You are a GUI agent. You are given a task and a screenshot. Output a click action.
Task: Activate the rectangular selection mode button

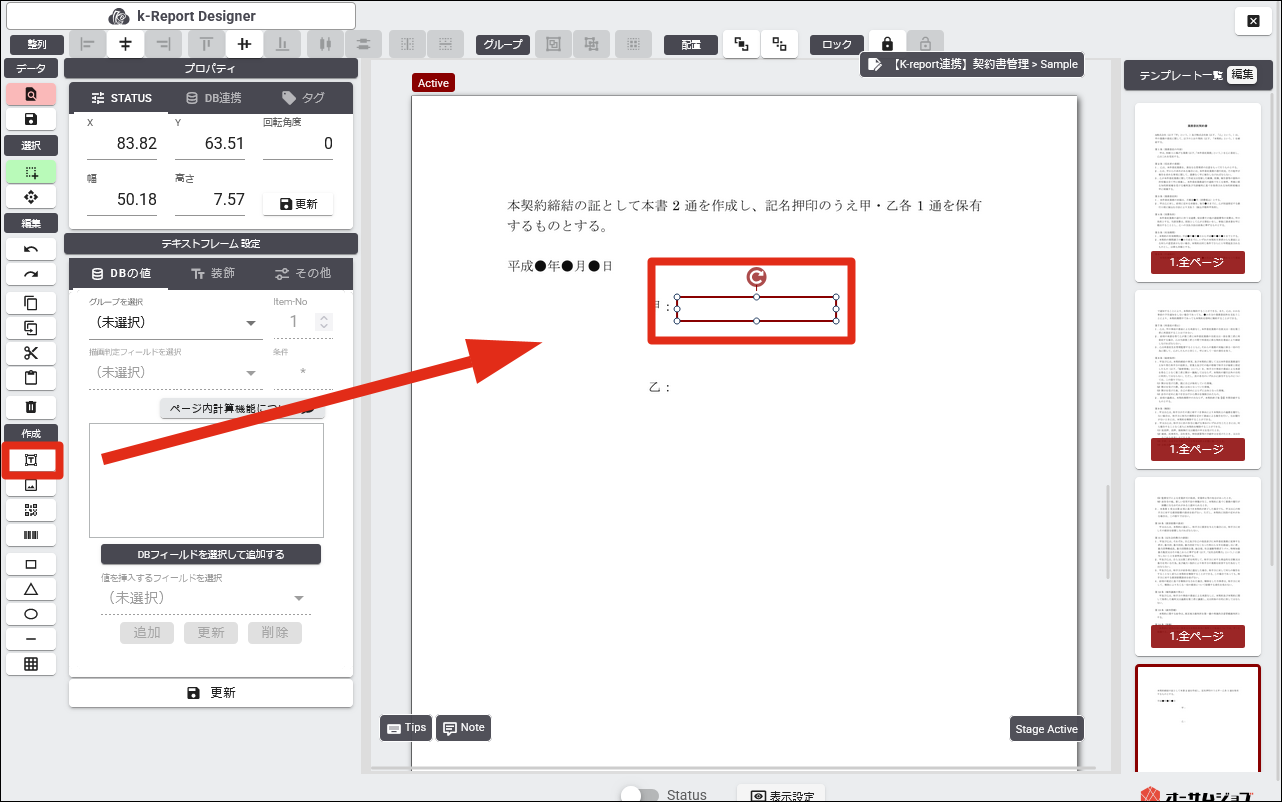(x=31, y=172)
